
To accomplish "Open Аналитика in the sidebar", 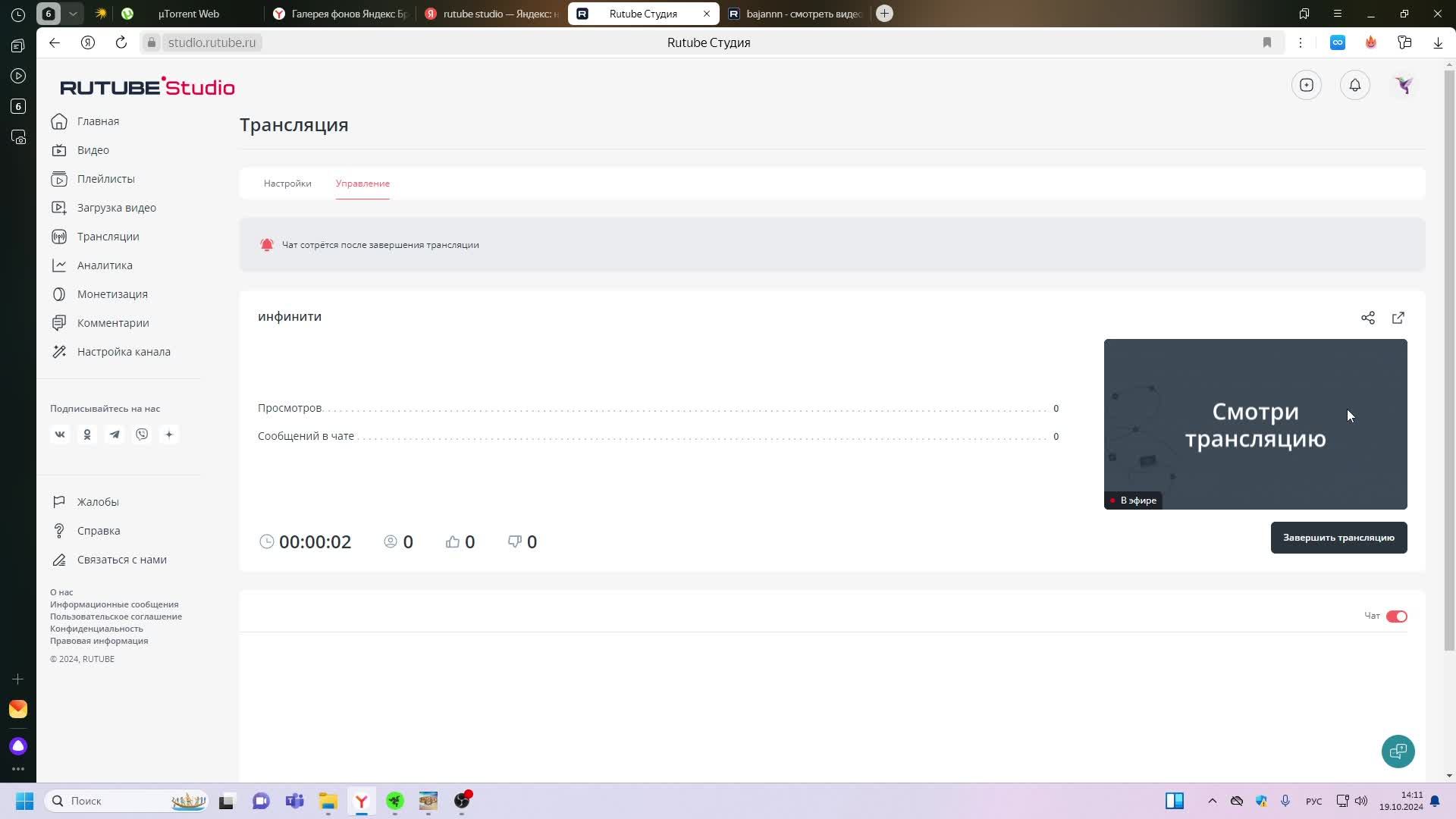I will 105,265.
